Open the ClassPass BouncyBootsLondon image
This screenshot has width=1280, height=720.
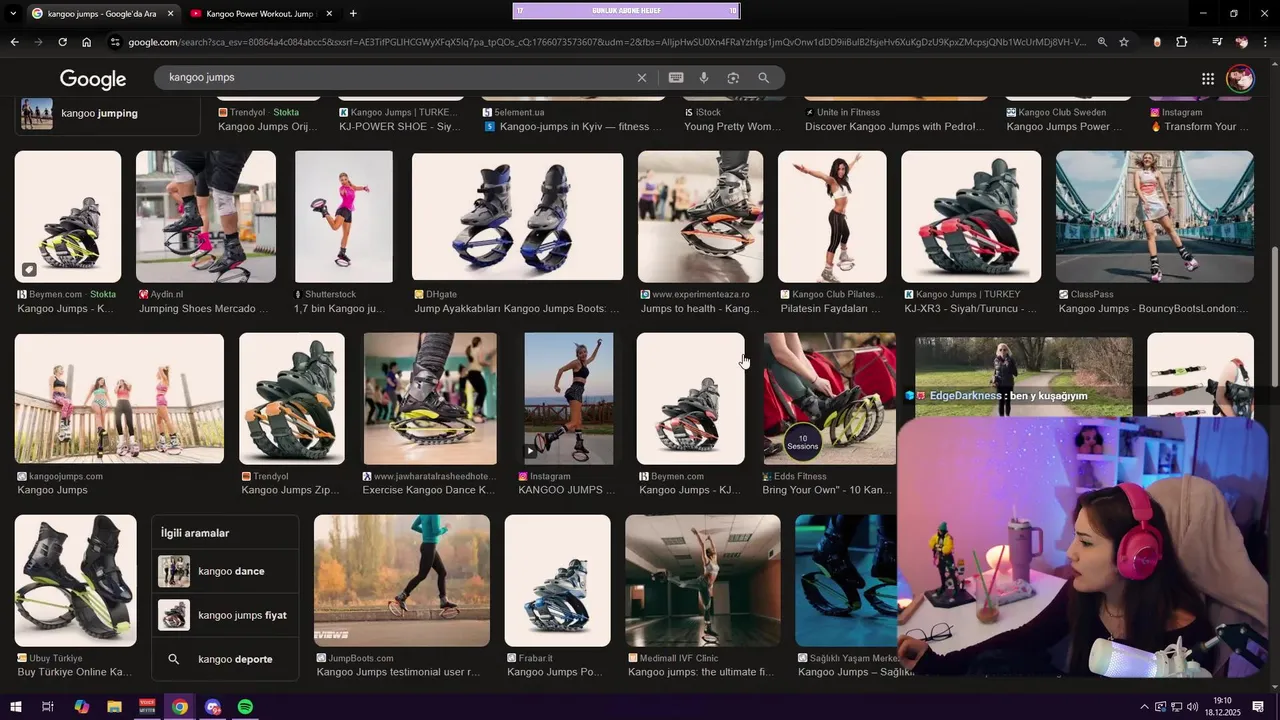(1155, 217)
